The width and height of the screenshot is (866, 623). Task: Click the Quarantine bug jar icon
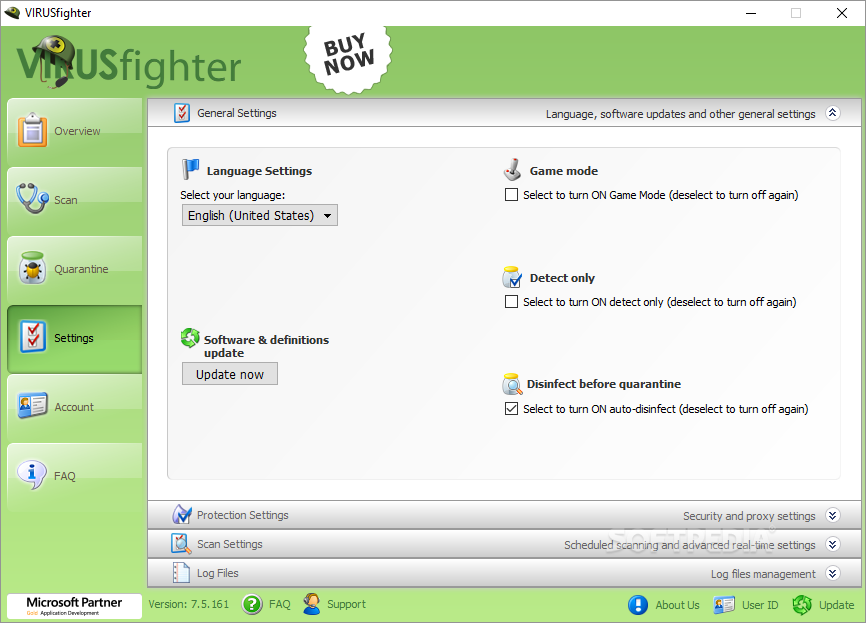(x=33, y=268)
